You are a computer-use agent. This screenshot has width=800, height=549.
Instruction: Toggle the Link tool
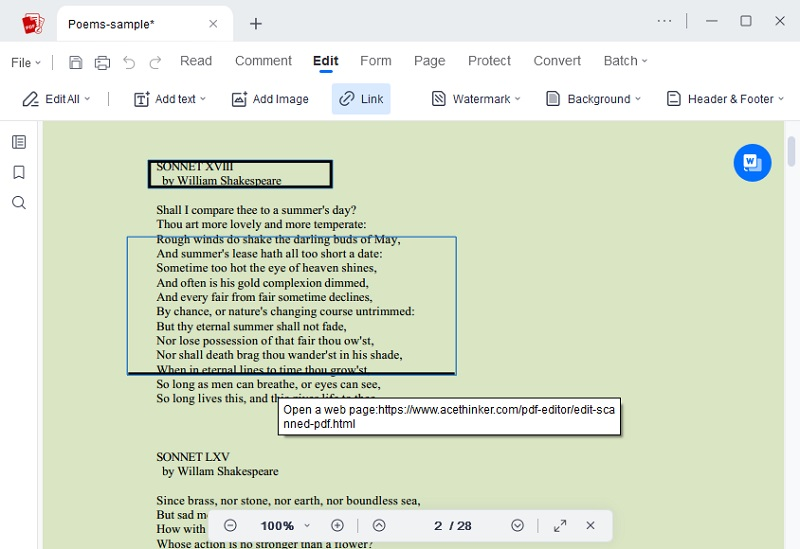[361, 99]
